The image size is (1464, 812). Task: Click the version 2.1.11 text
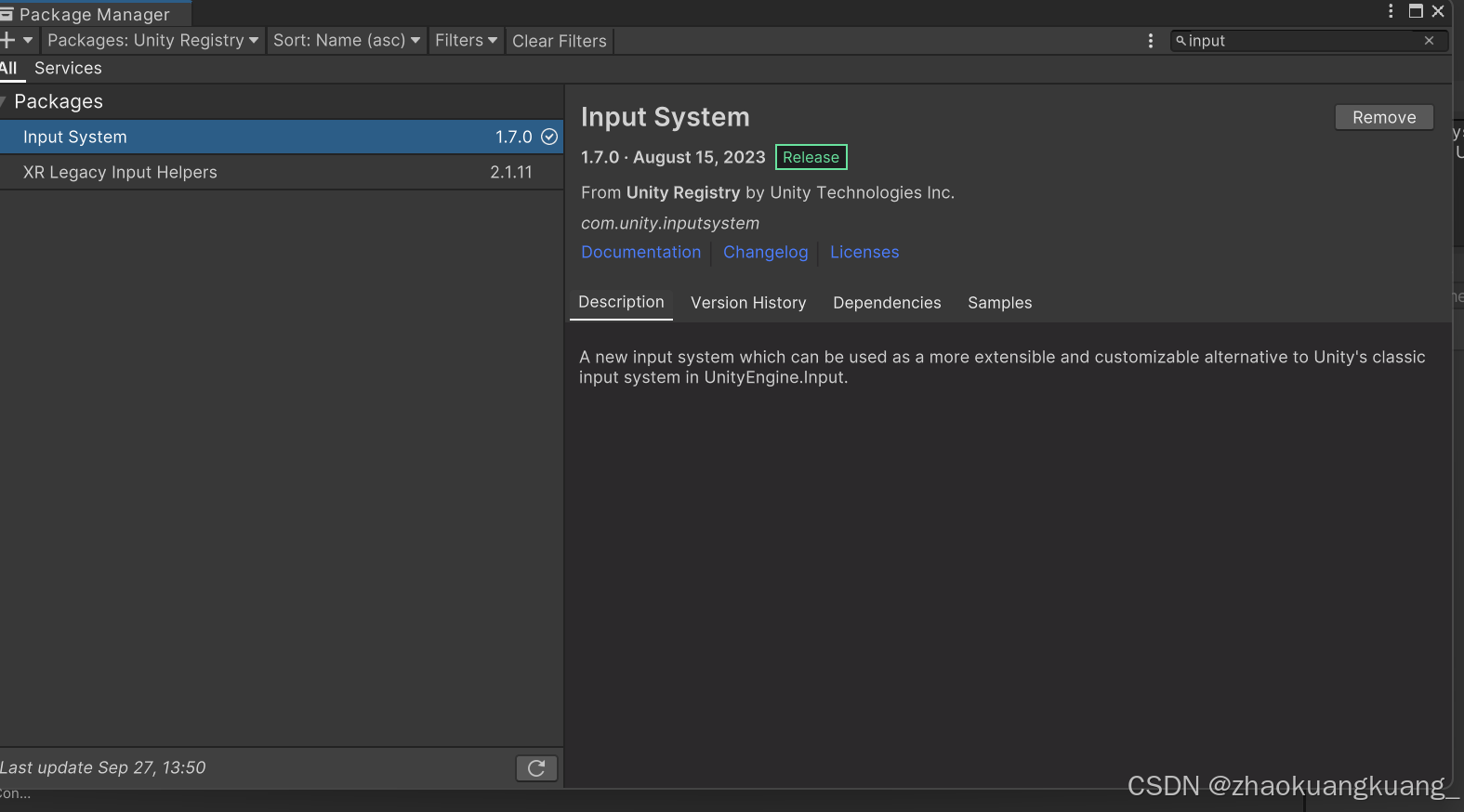click(511, 172)
